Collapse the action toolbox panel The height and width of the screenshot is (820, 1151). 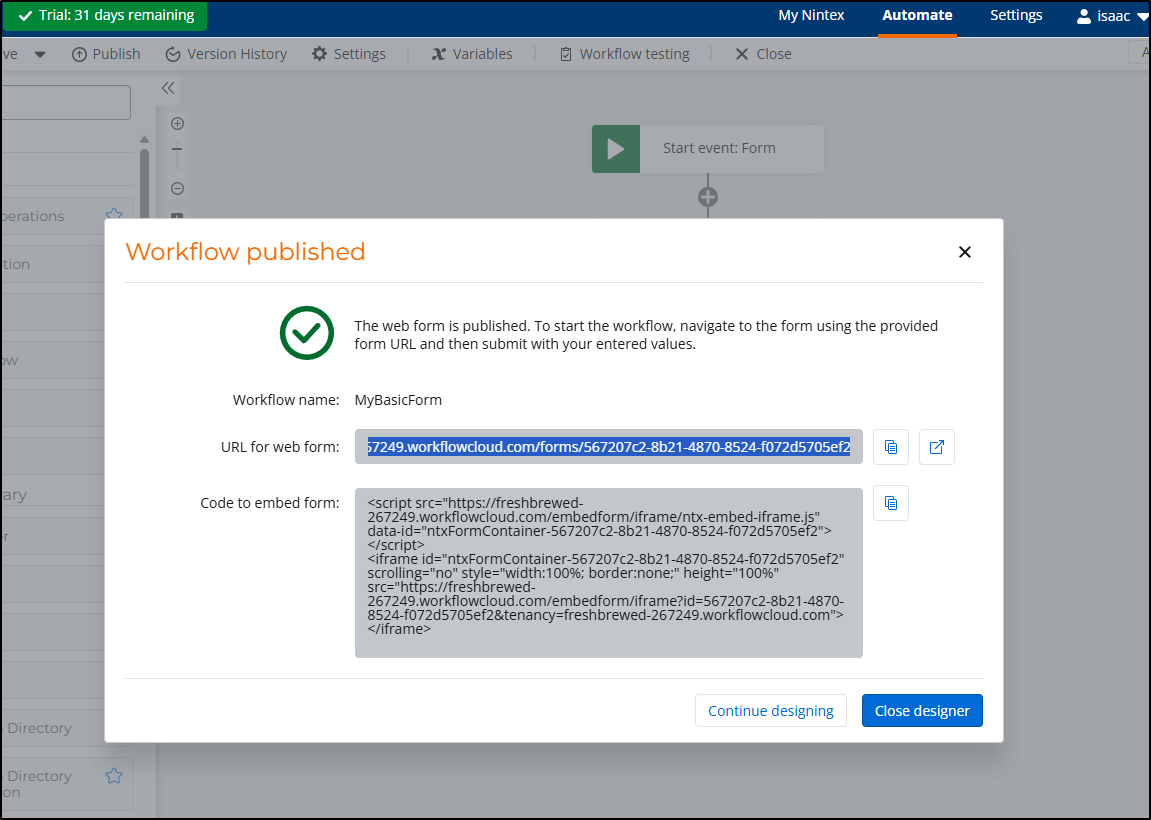click(x=168, y=88)
